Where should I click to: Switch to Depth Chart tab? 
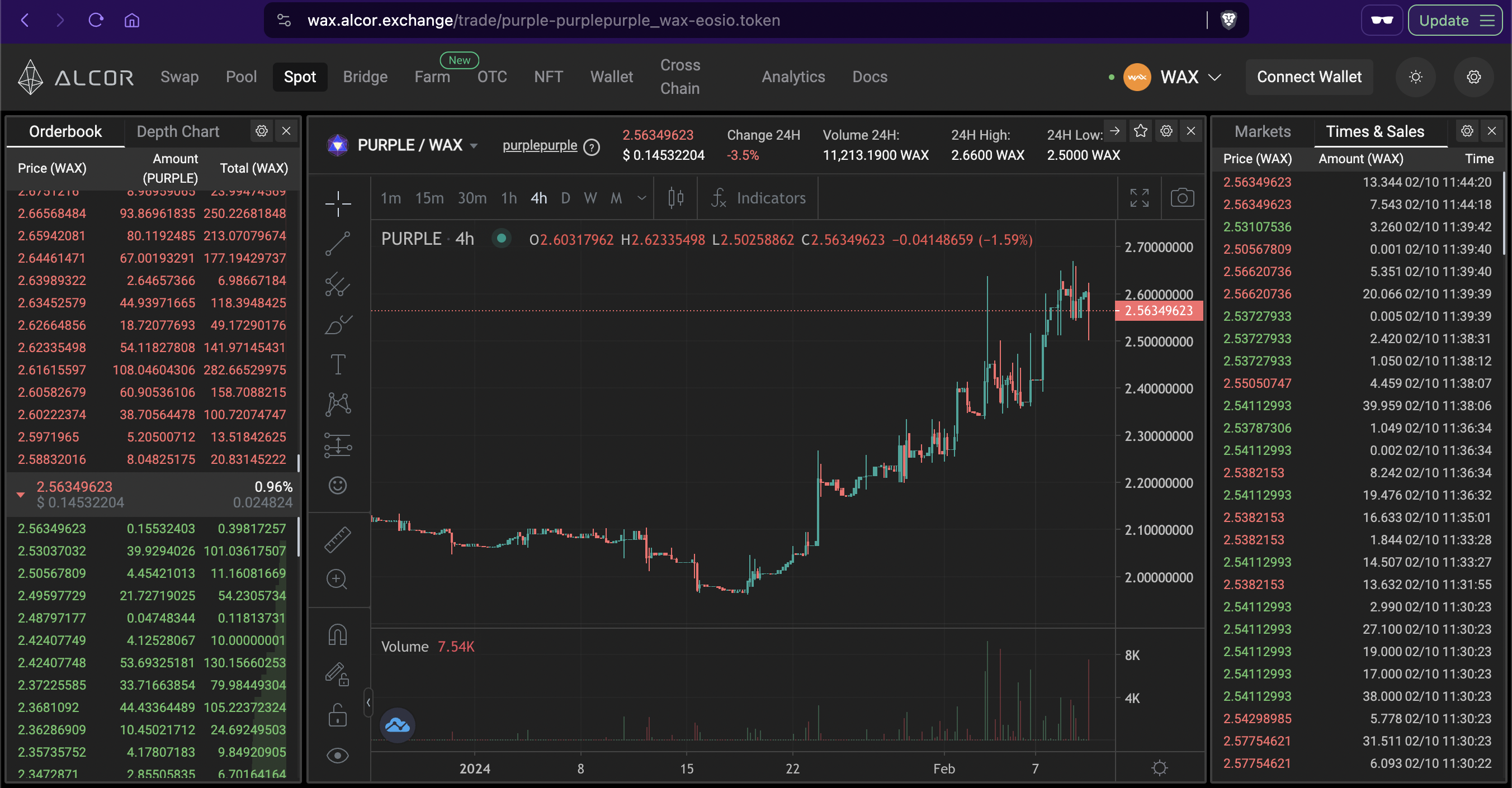click(x=178, y=131)
